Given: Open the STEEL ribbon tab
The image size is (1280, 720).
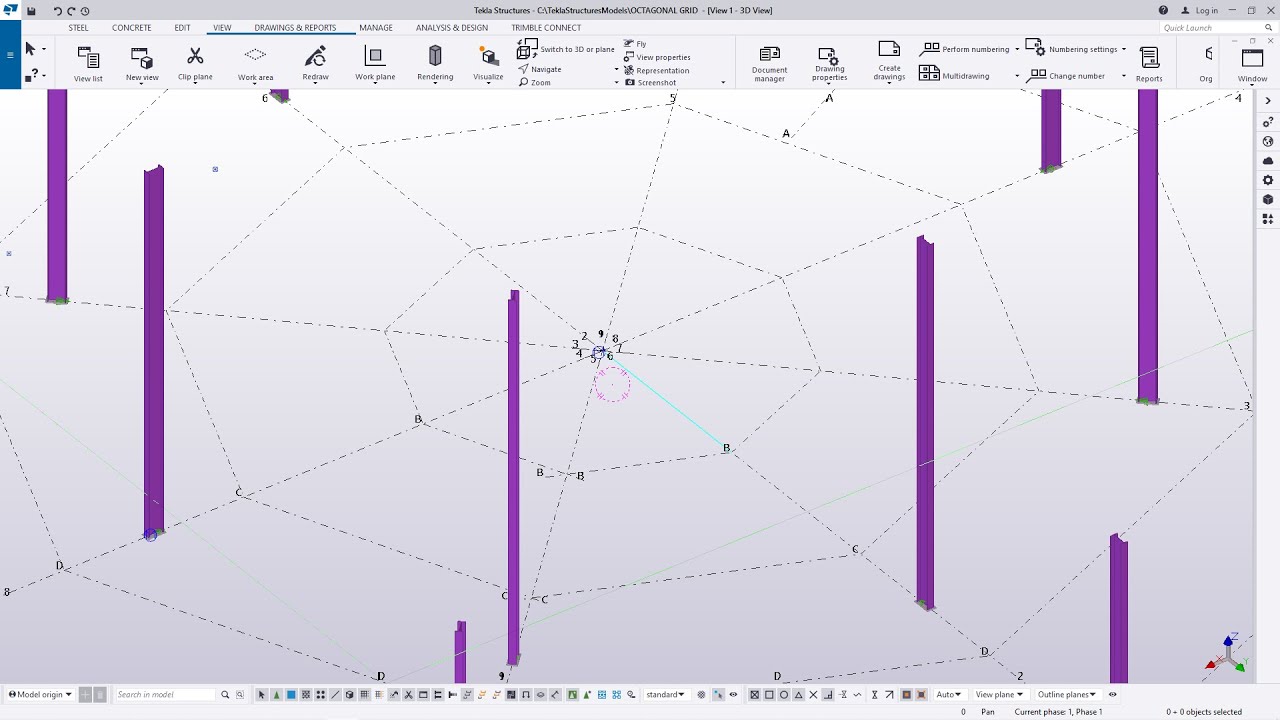Looking at the screenshot, I should click(x=78, y=28).
